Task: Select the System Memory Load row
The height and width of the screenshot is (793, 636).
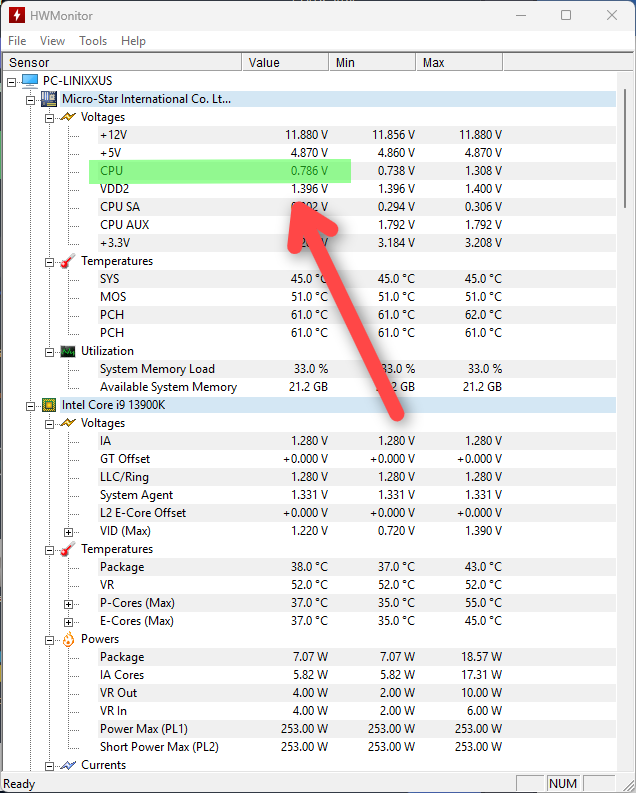Action: 357,369
